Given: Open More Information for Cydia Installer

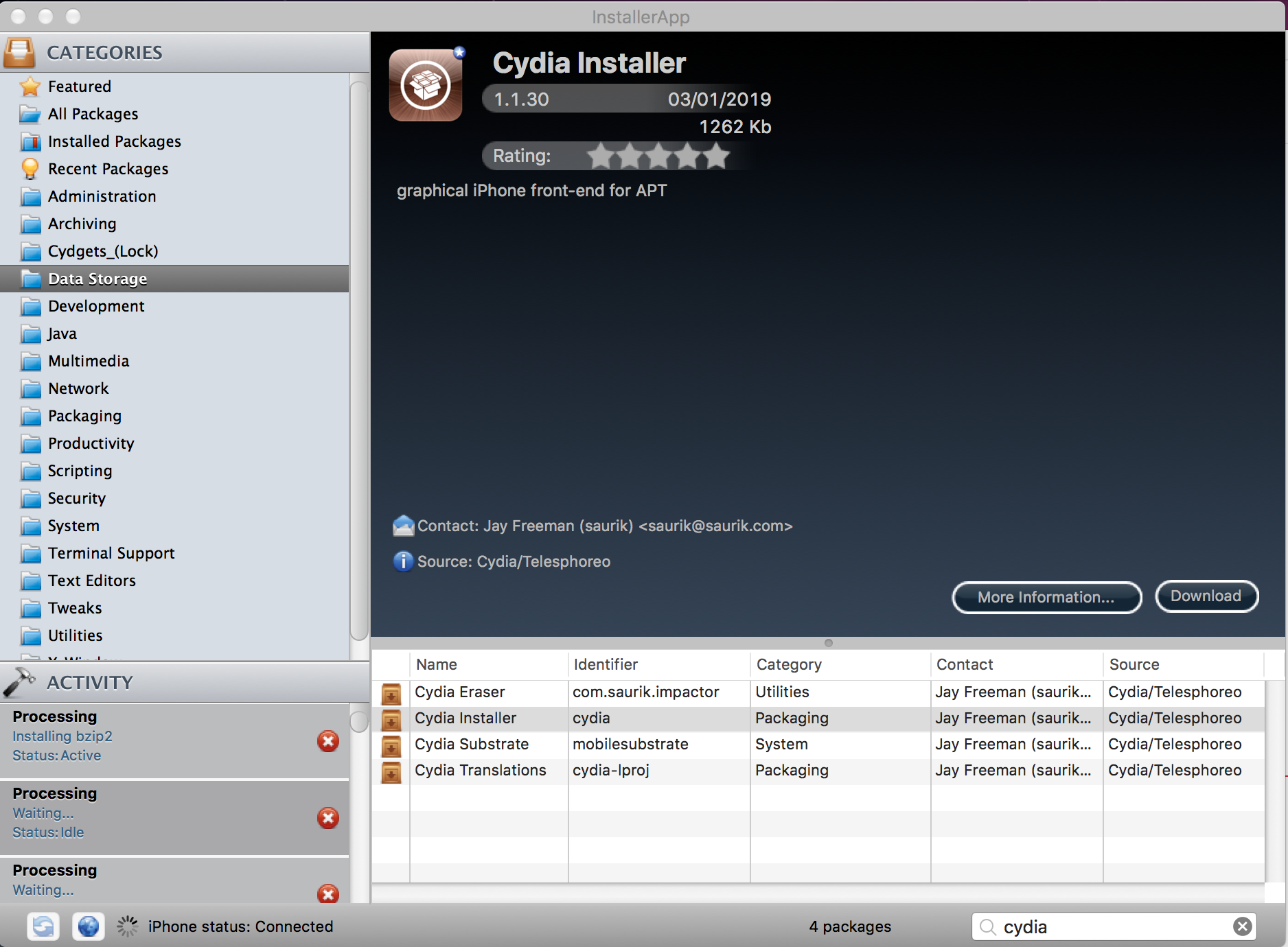Looking at the screenshot, I should (1046, 597).
